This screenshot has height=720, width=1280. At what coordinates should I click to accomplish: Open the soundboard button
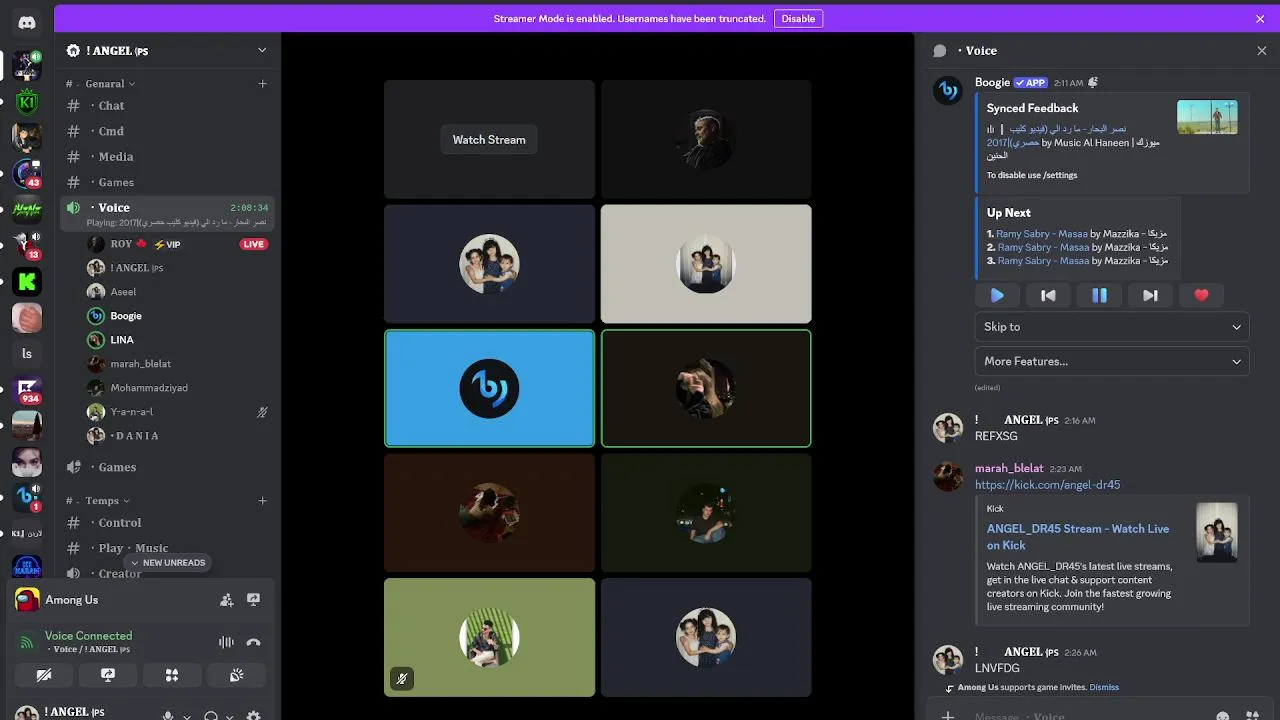point(236,675)
